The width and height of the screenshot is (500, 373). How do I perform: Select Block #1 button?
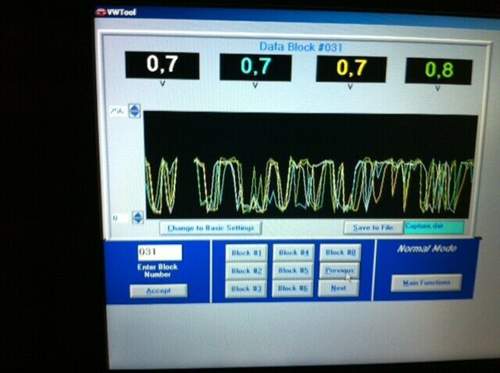coord(246,253)
